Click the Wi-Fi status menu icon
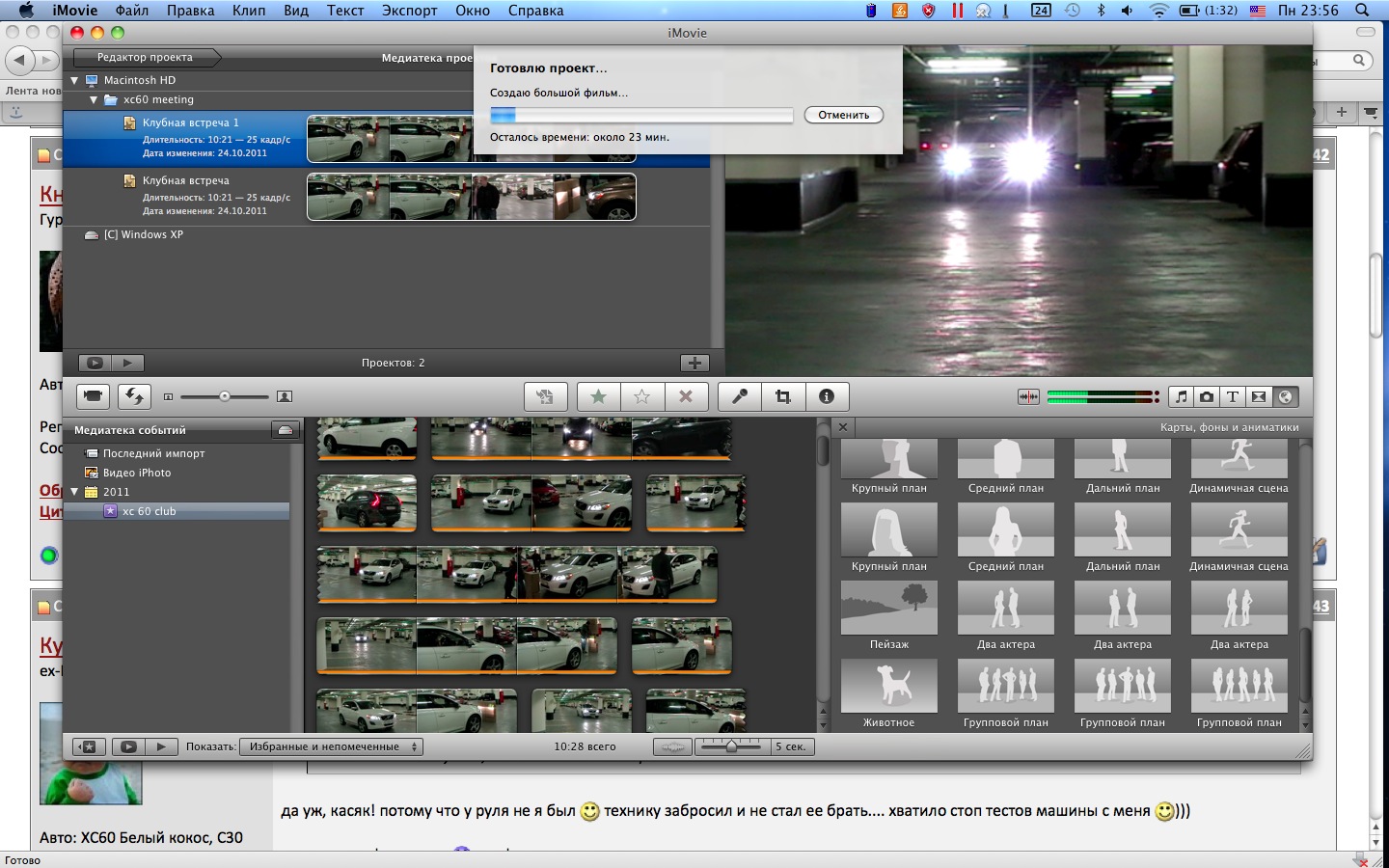This screenshot has height=868, width=1389. coord(1158,11)
